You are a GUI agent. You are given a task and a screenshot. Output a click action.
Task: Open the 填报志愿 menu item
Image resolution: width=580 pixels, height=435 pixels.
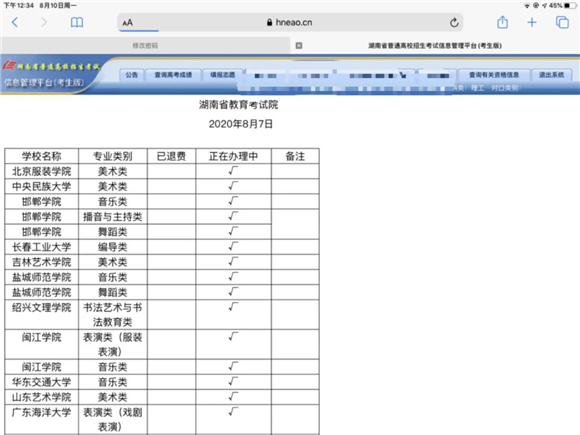(x=223, y=75)
